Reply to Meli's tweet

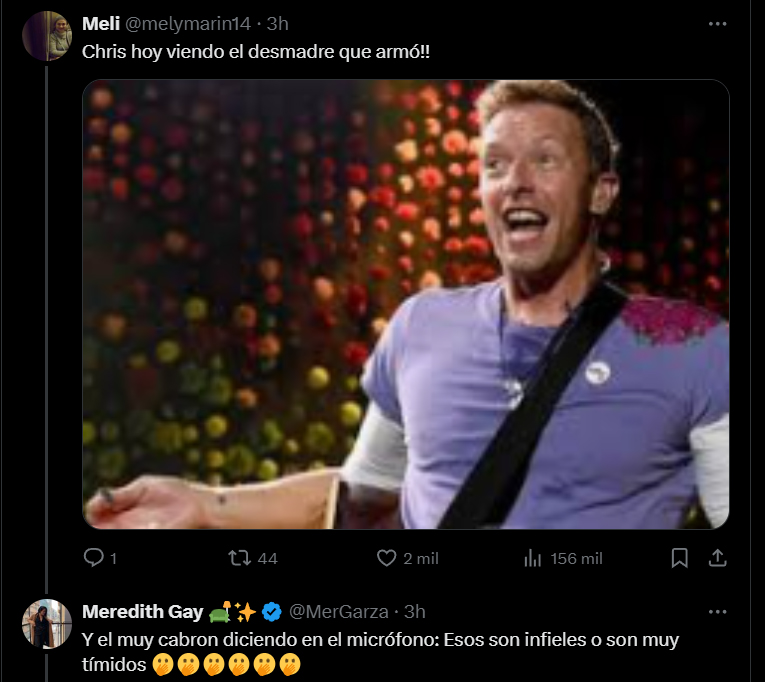94,558
